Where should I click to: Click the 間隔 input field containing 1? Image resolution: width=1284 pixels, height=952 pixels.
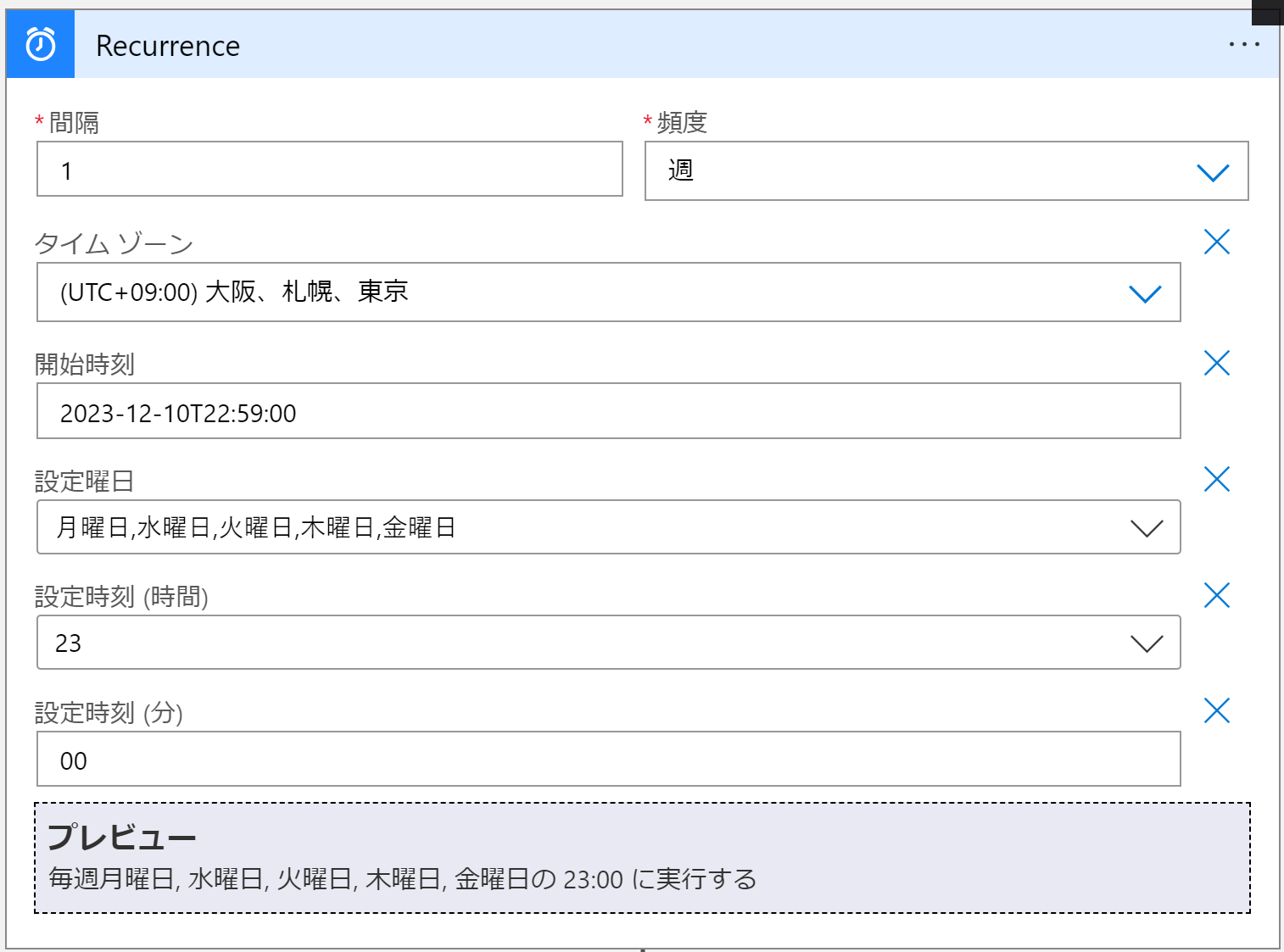pyautogui.click(x=330, y=170)
